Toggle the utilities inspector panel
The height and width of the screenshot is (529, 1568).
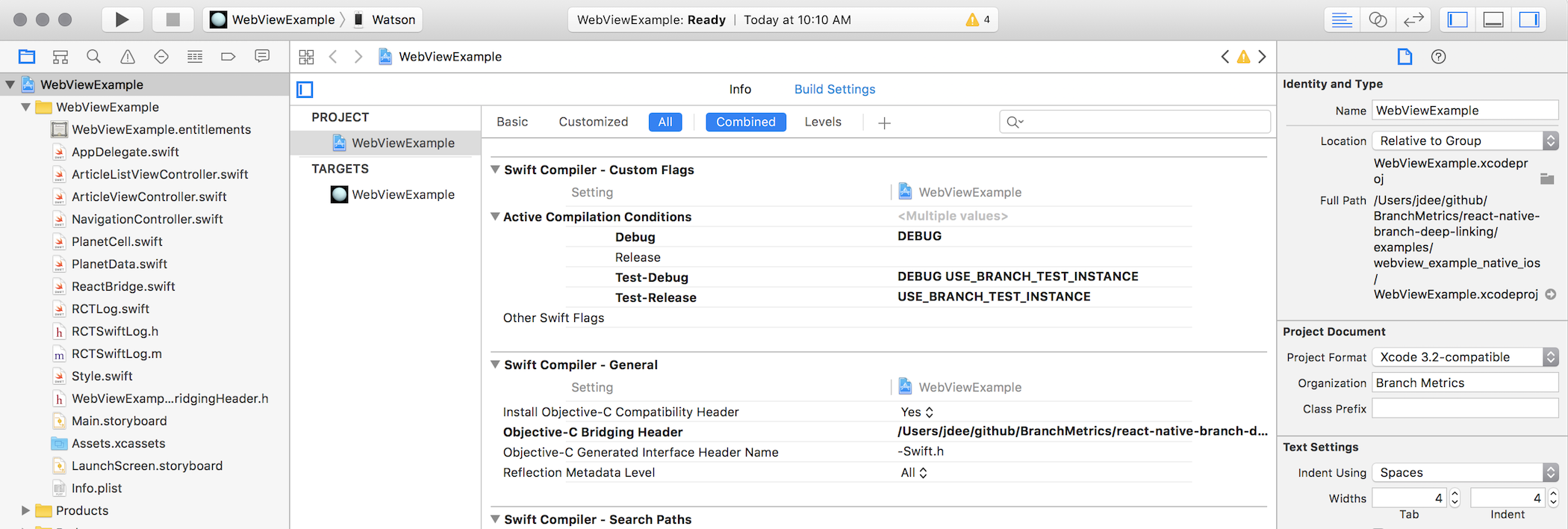(1529, 20)
